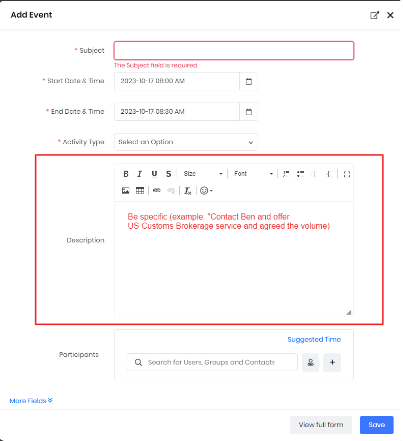The height and width of the screenshot is (441, 403).
Task: Apply bold formatting in description editor
Action: tap(126, 174)
